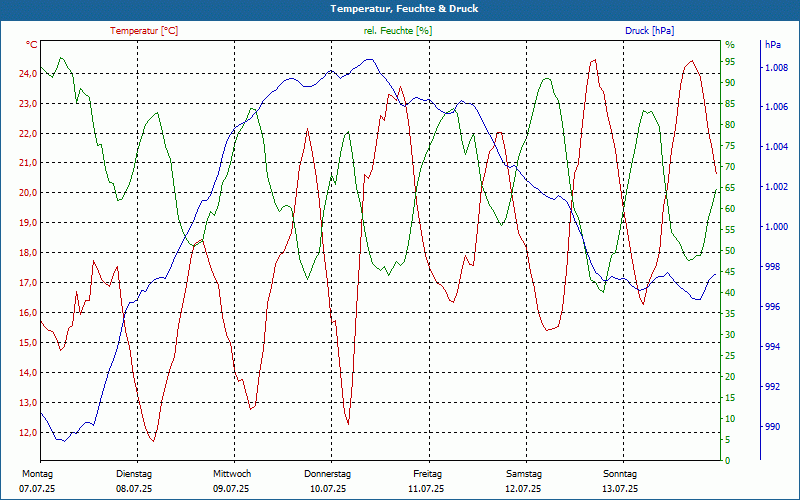Image resolution: width=800 pixels, height=500 pixels.
Task: Click the 'Montag' day label
Action: click(x=37, y=474)
